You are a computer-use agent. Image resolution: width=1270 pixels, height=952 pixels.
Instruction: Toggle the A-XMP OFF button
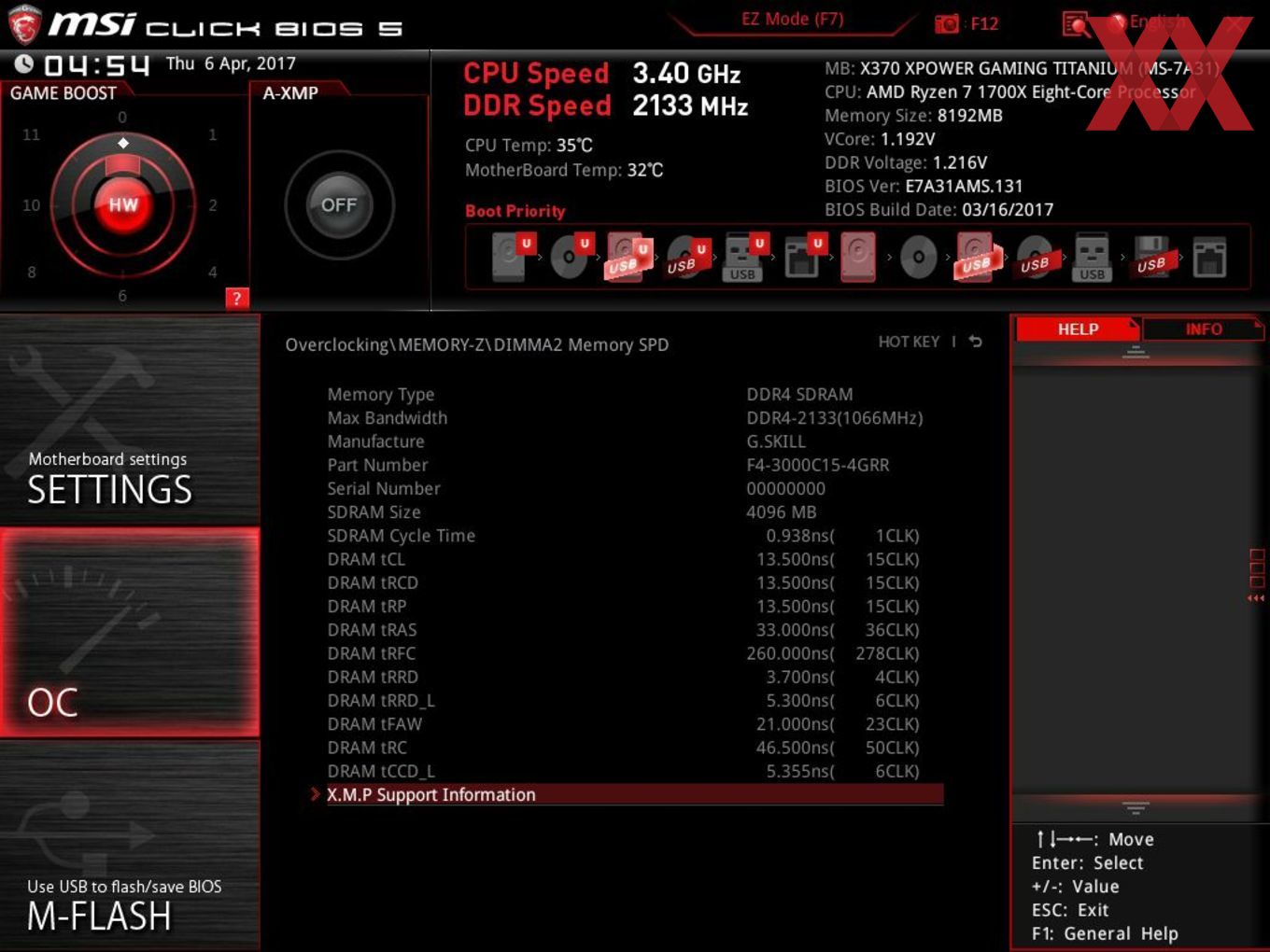click(x=339, y=204)
